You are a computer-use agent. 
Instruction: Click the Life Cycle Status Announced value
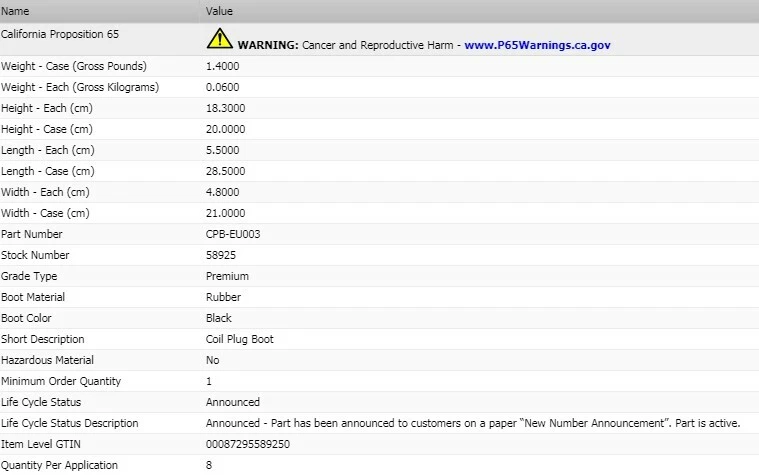coord(232,402)
